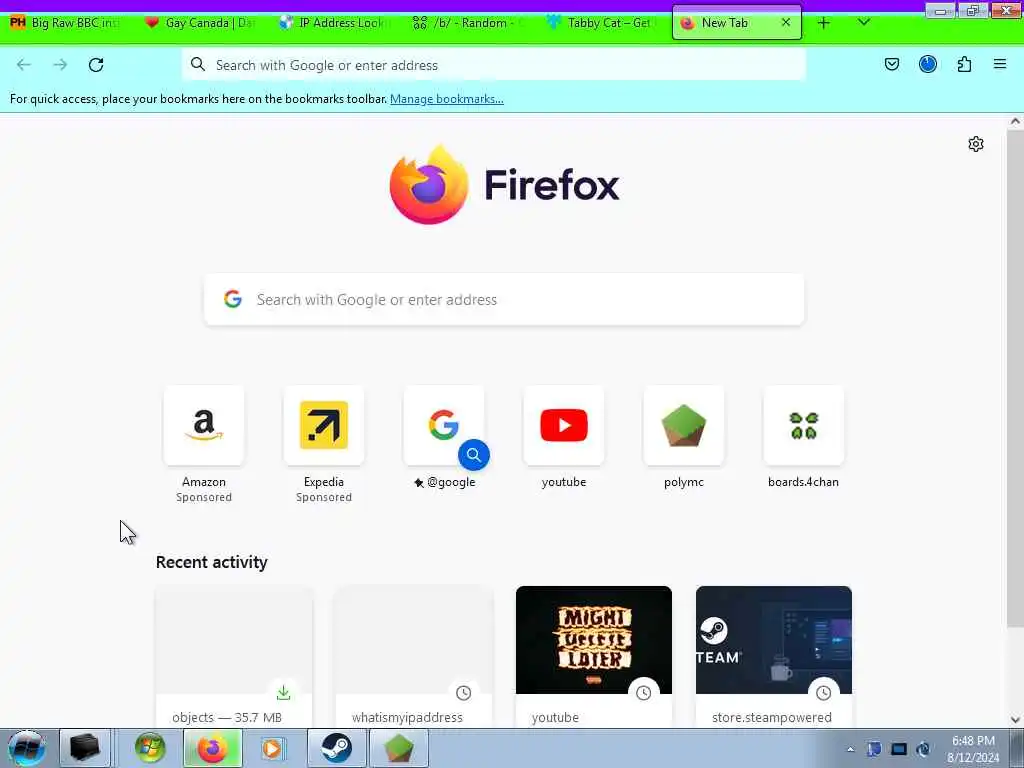Open the Extensions puzzle icon
Screen dimensions: 1024x768
coord(964,64)
